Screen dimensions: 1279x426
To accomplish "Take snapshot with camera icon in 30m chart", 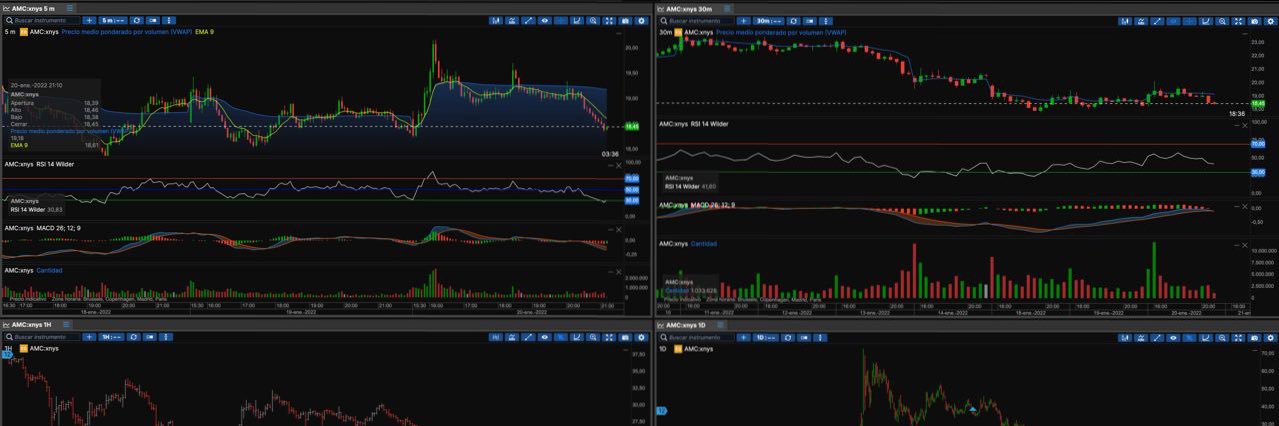I will coord(1254,20).
